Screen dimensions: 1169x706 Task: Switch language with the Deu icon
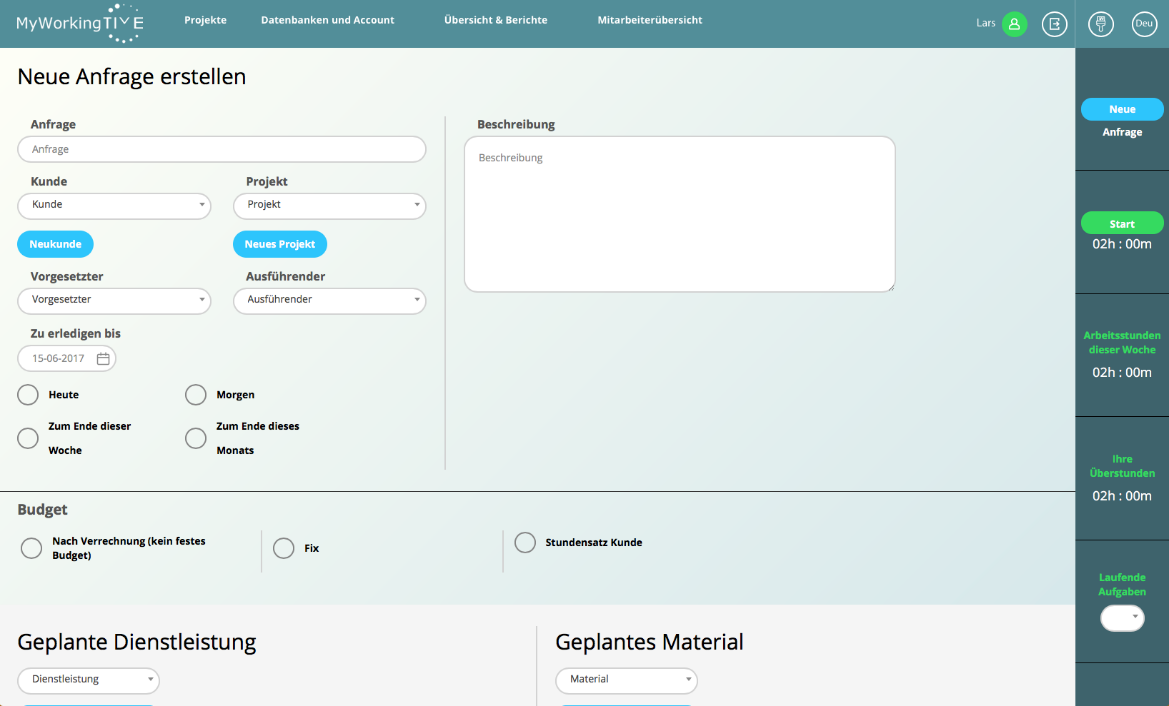point(1144,24)
